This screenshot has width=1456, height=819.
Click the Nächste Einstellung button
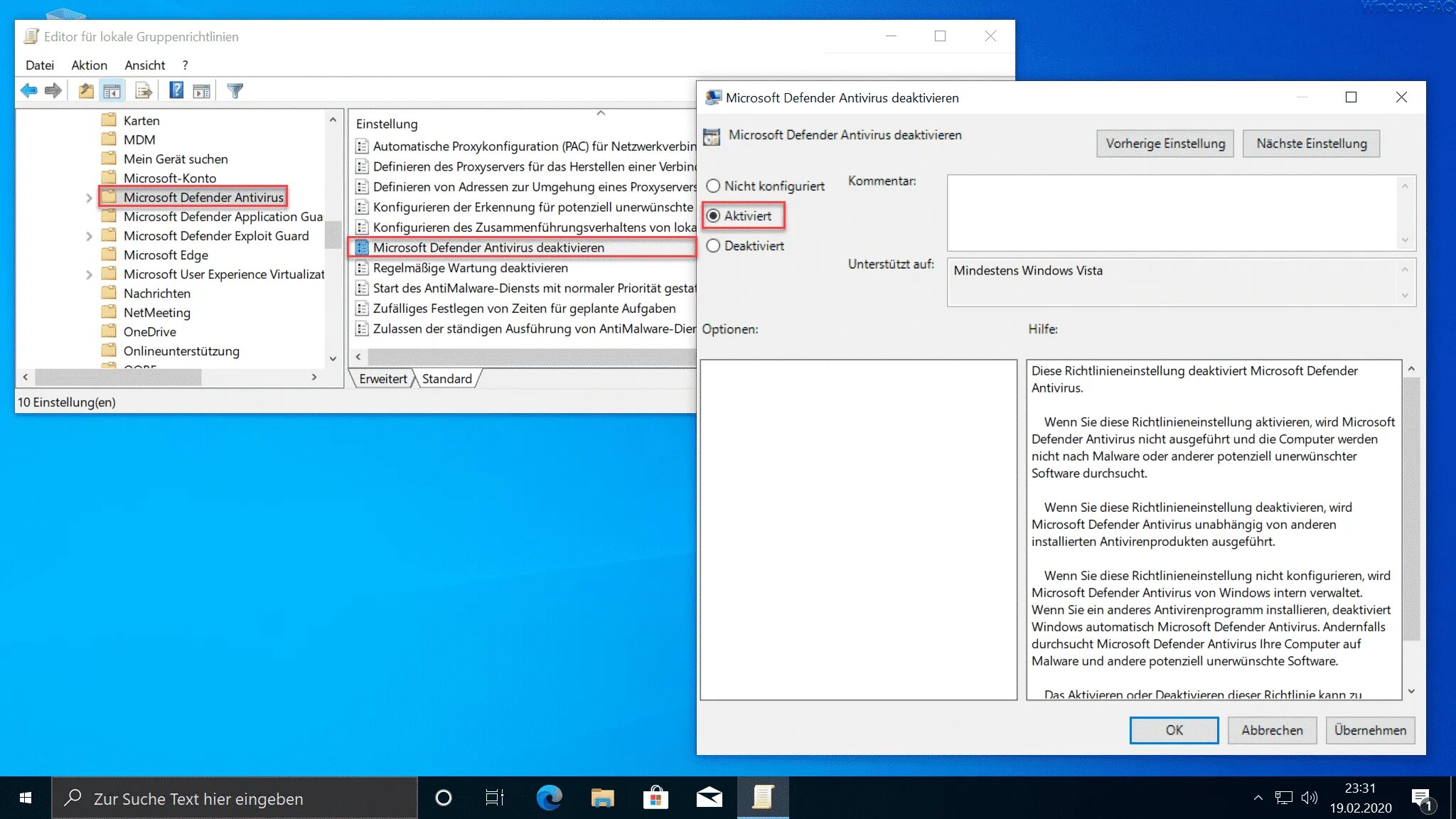[x=1311, y=143]
